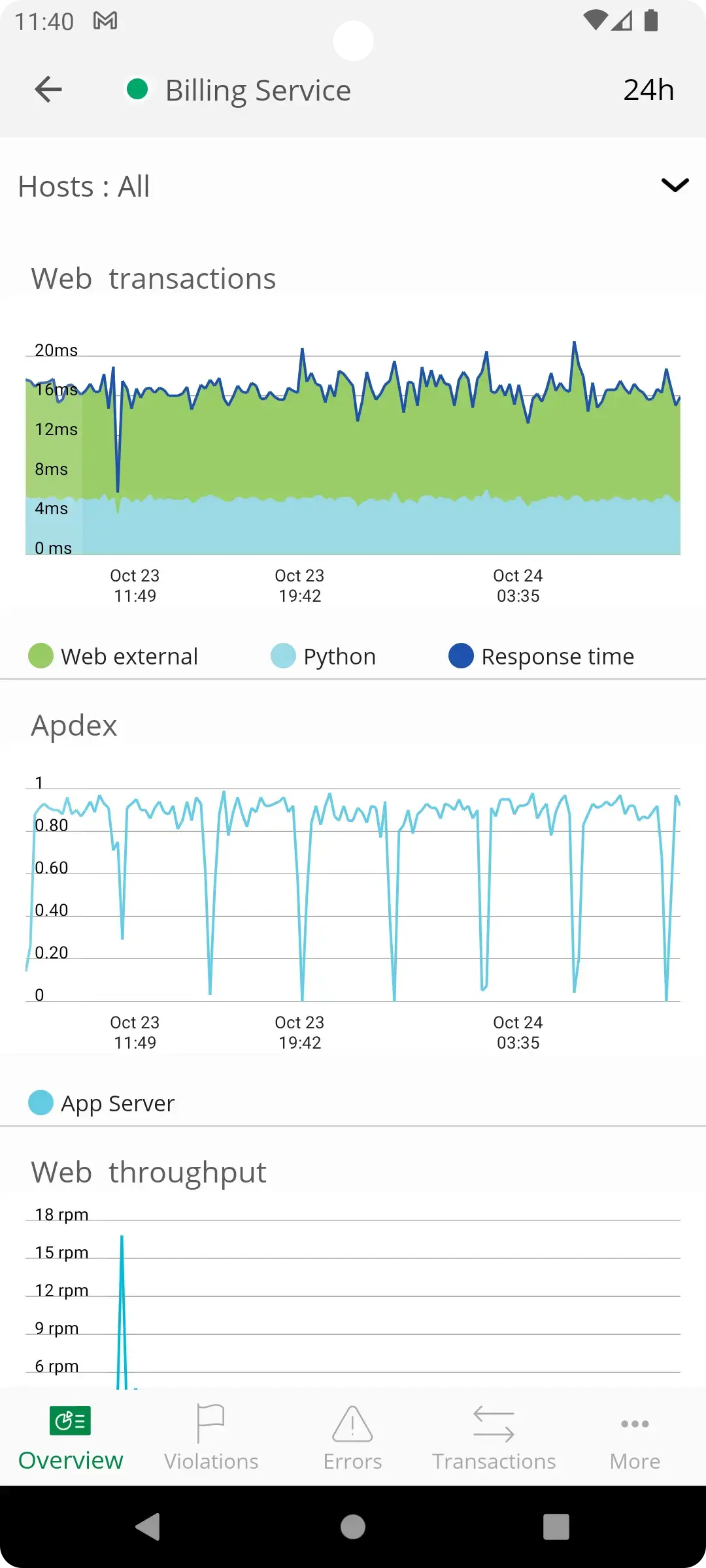
Task: Tap the back arrow icon
Action: tap(48, 90)
